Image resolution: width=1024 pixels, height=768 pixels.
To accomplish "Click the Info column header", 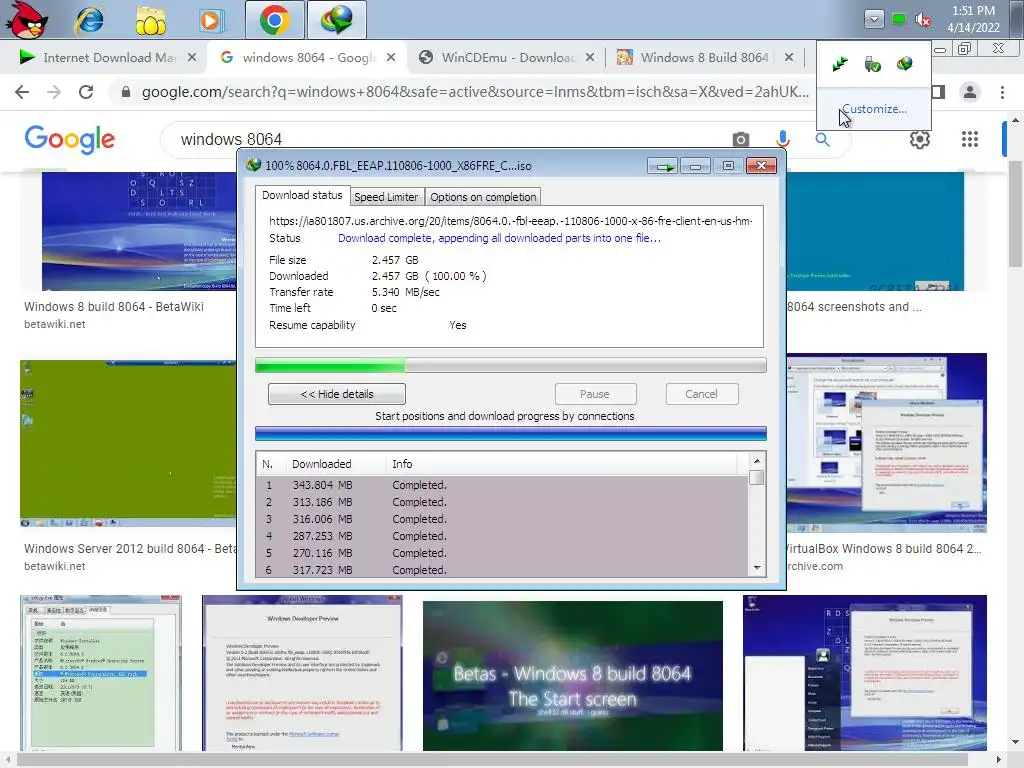I will tap(562, 464).
